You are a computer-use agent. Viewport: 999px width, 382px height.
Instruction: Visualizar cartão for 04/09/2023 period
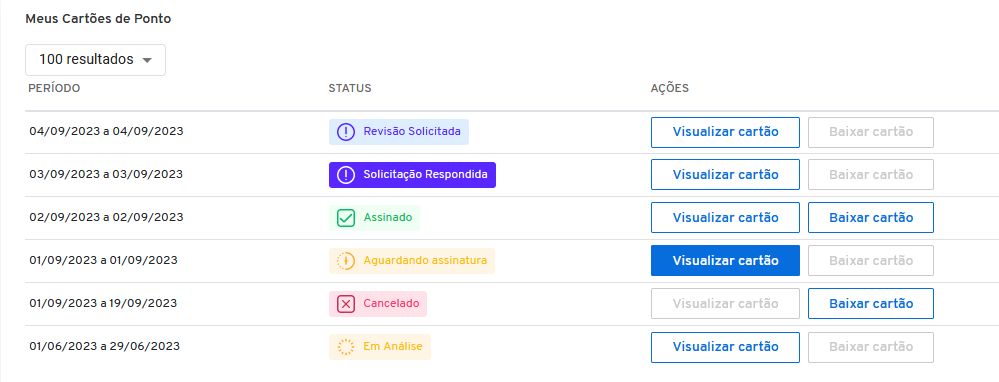725,132
